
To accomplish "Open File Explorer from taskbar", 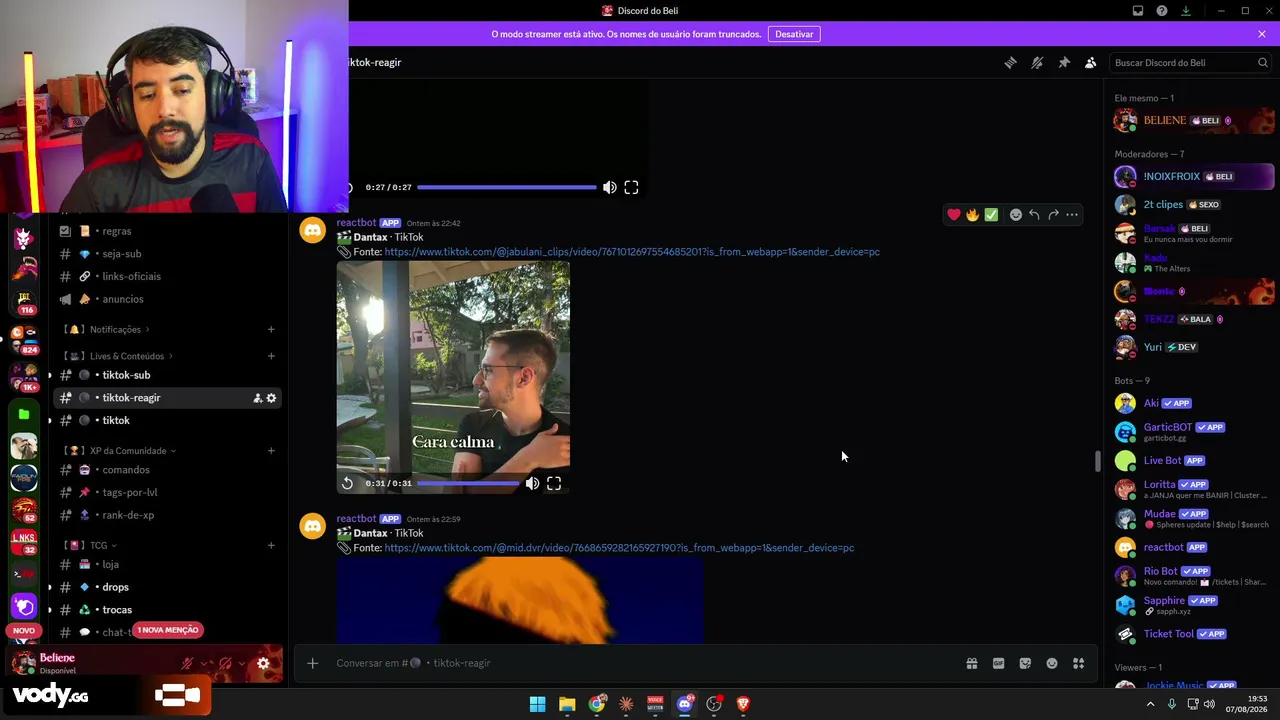I will 567,704.
